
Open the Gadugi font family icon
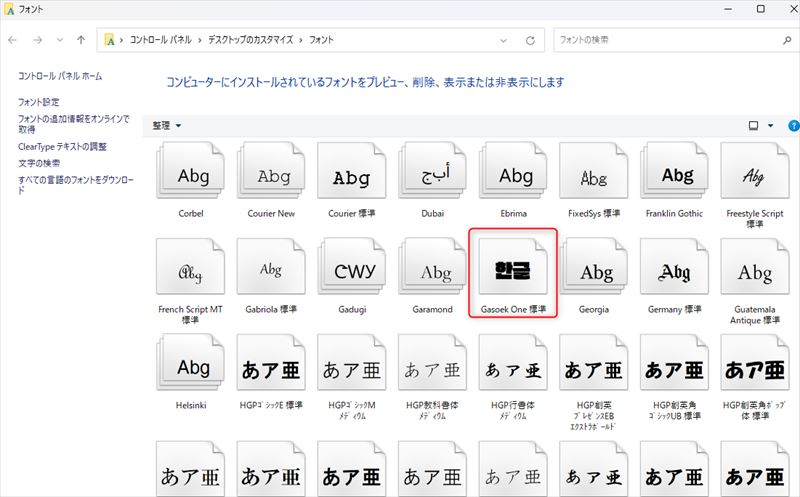tap(352, 266)
